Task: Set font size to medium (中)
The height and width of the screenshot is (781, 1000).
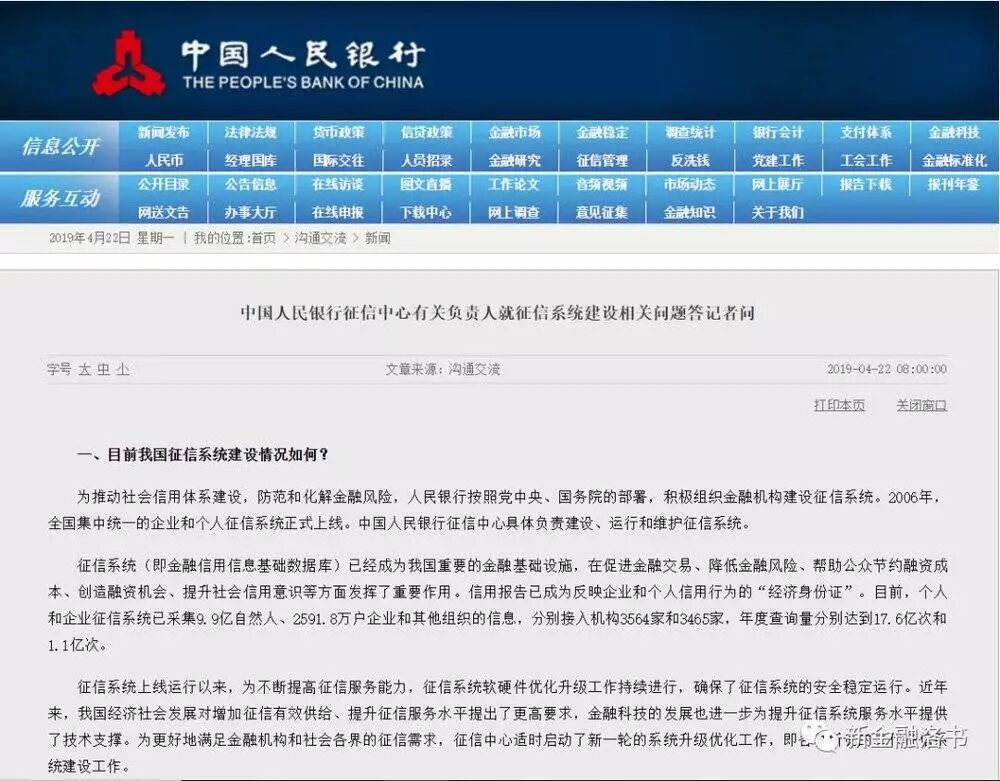Action: 103,369
